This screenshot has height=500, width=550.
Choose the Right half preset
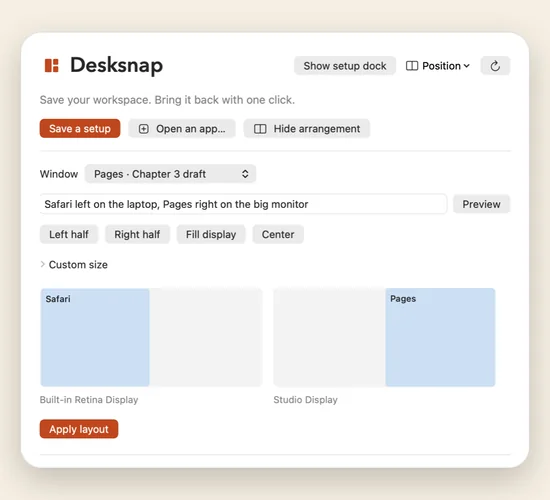137,234
